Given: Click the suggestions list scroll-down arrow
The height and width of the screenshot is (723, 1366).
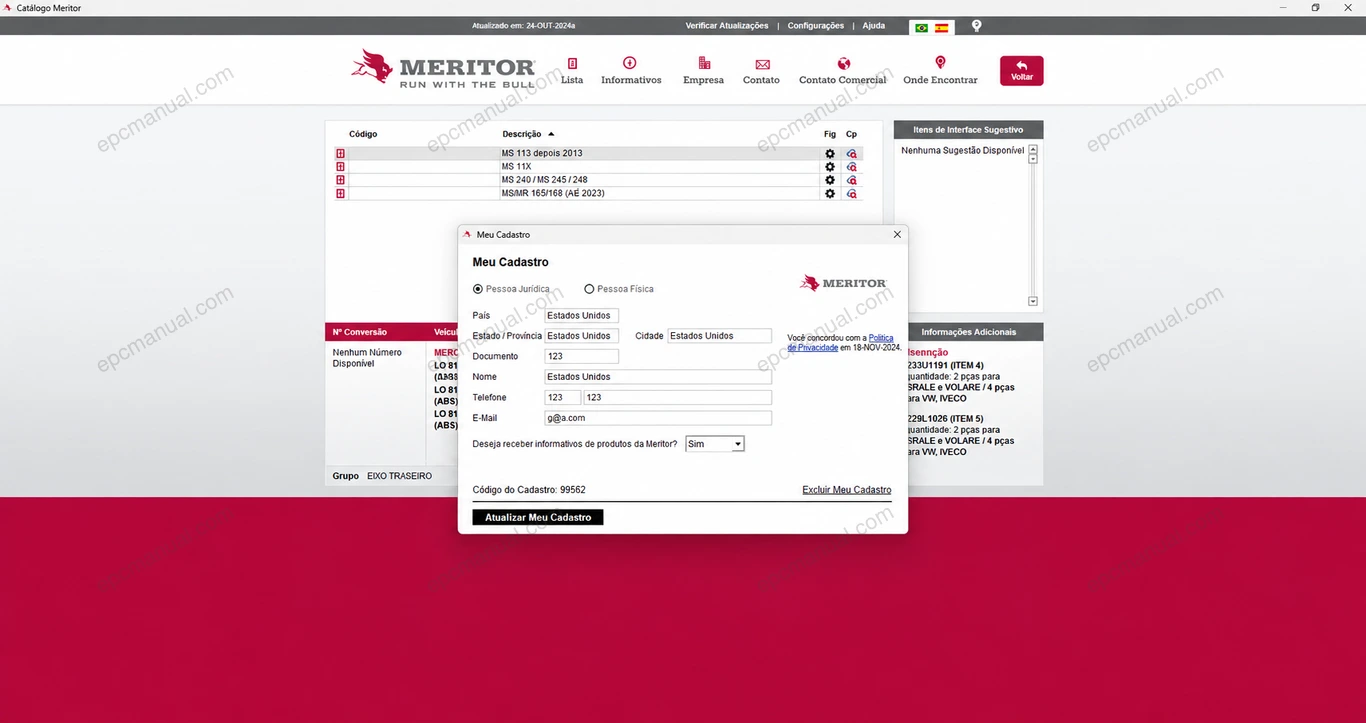Looking at the screenshot, I should coord(1033,301).
